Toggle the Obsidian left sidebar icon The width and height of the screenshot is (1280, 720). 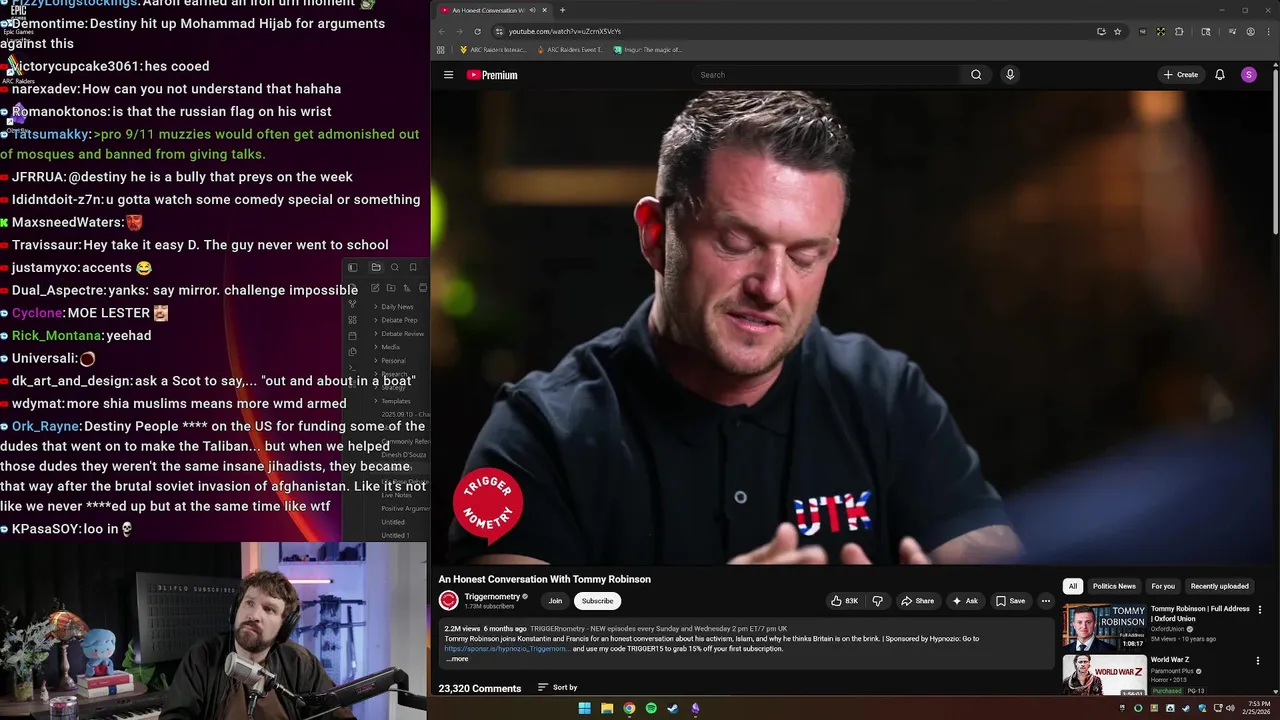[352, 268]
